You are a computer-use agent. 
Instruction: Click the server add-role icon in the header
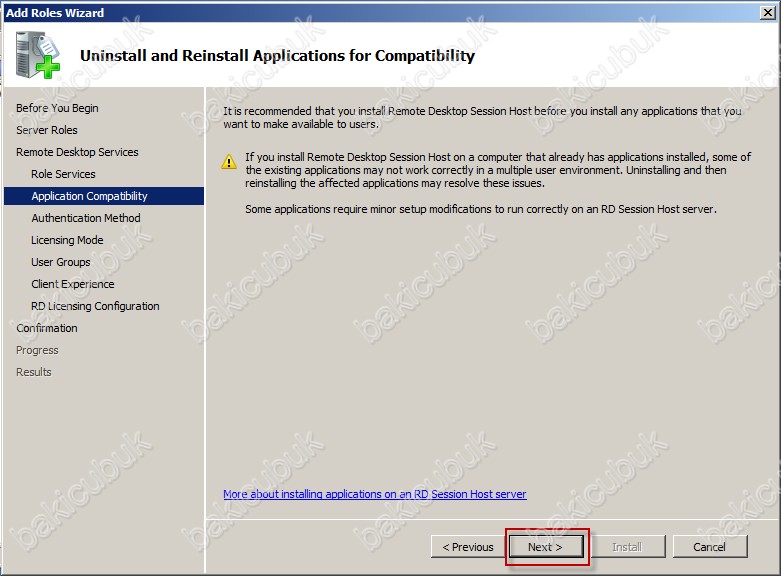[37, 55]
